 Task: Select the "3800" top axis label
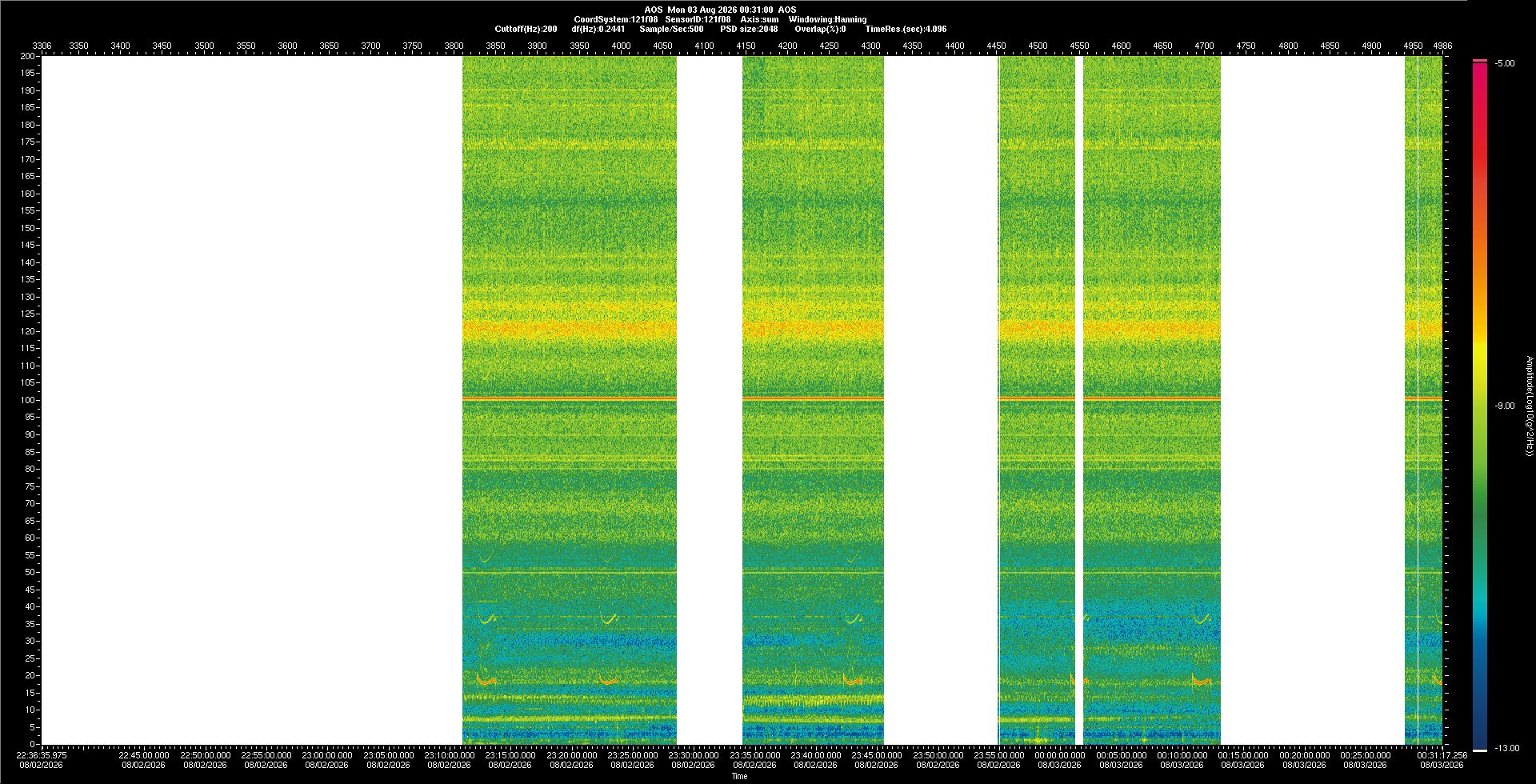tap(454, 46)
